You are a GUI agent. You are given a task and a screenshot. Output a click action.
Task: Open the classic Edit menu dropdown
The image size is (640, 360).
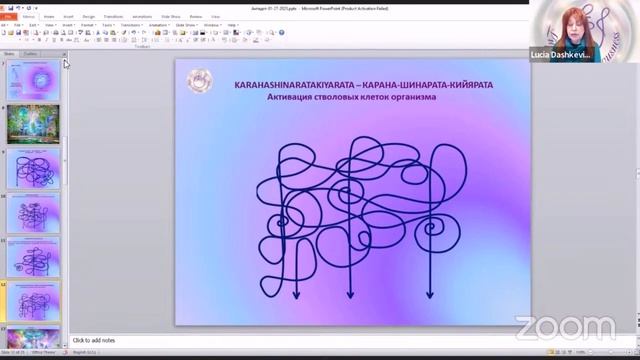[34, 25]
